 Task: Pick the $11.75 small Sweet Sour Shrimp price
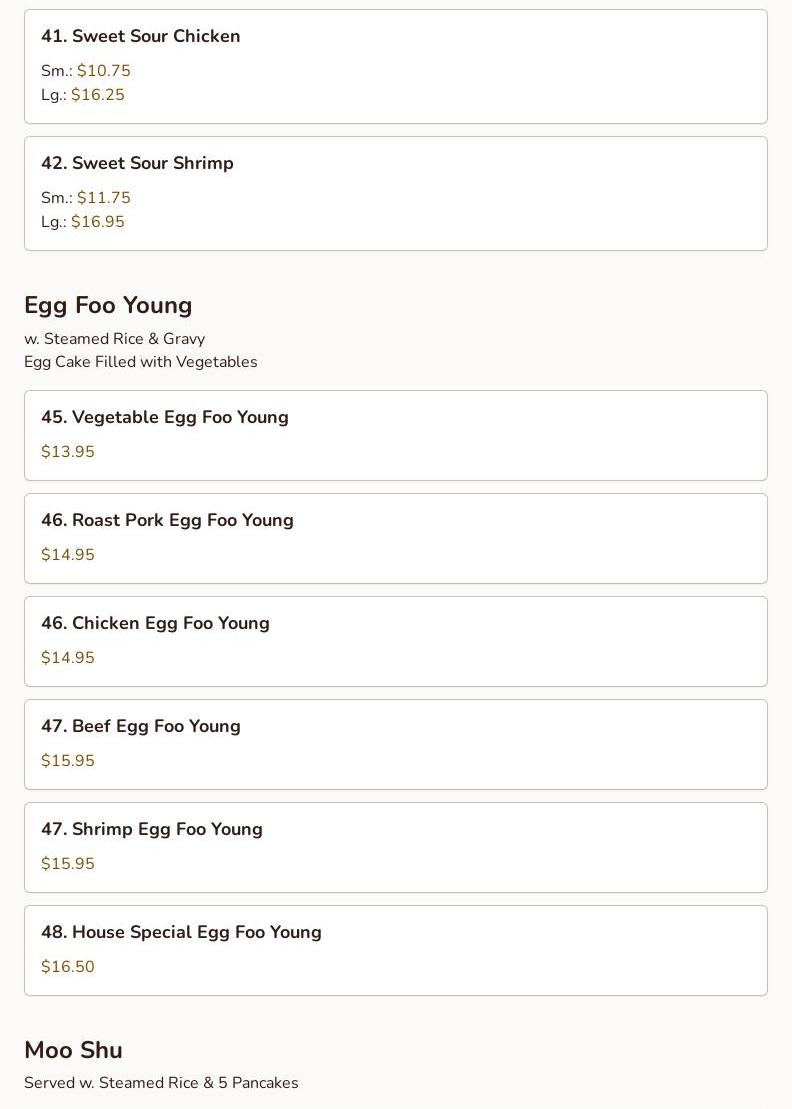[103, 198]
